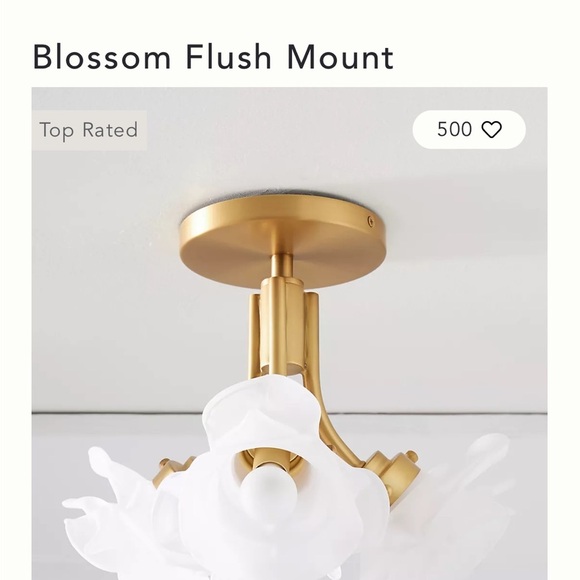Open the Blossom Flush Mount title
580x580 pixels.
[213, 57]
